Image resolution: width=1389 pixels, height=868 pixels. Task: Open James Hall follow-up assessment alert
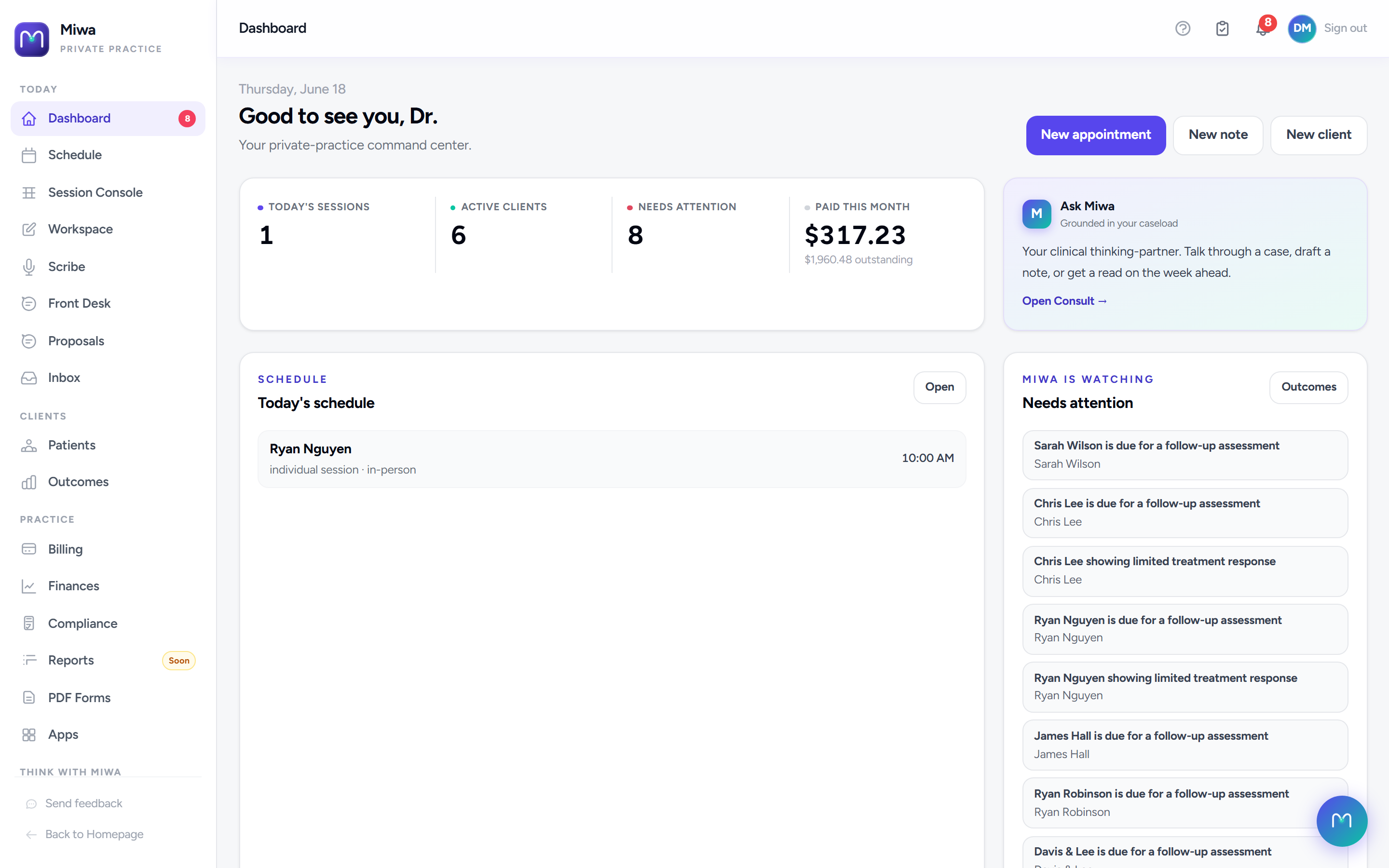tap(1185, 745)
